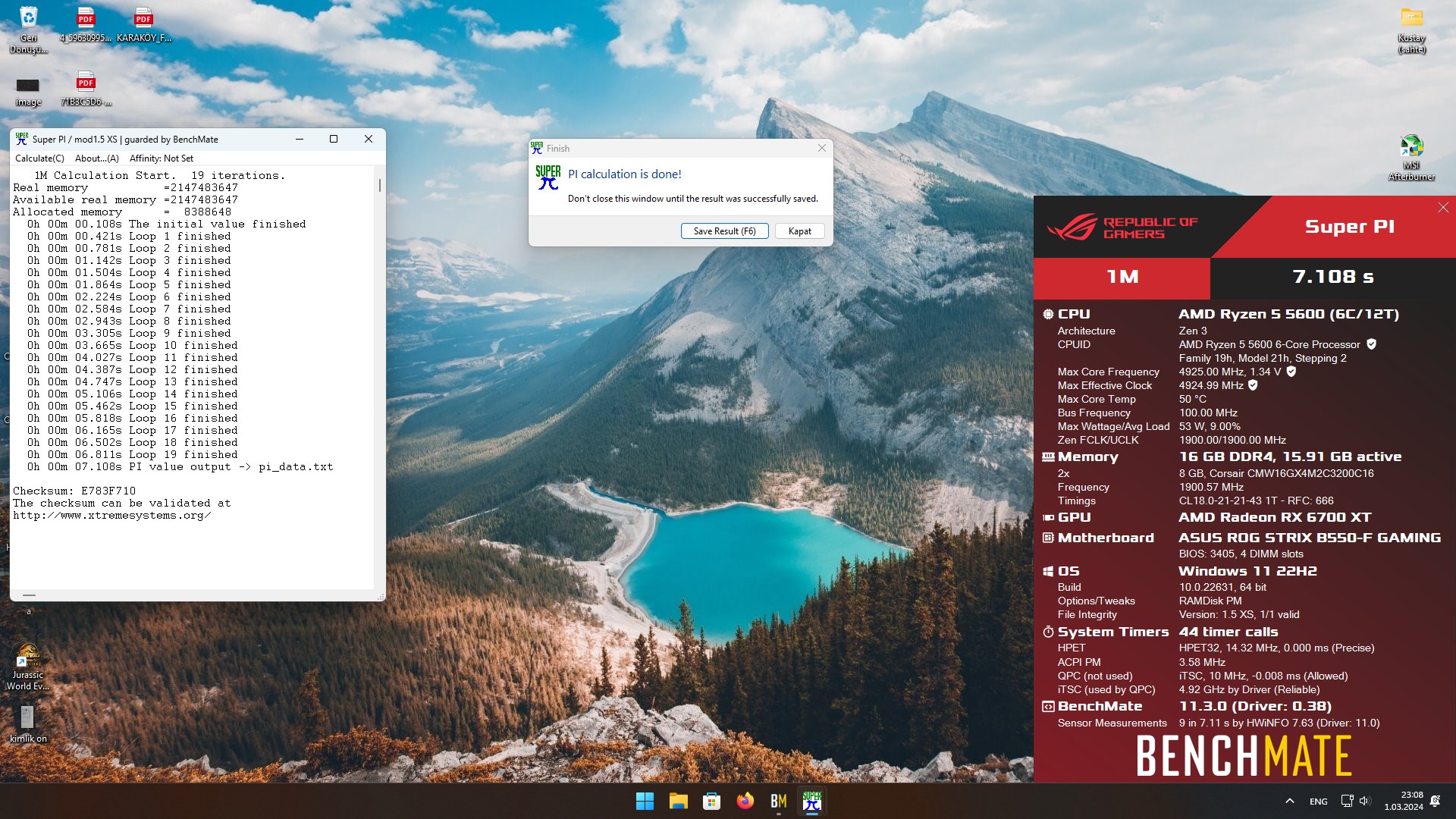
Task: Click the OS Windows logo icon
Action: 1048,571
